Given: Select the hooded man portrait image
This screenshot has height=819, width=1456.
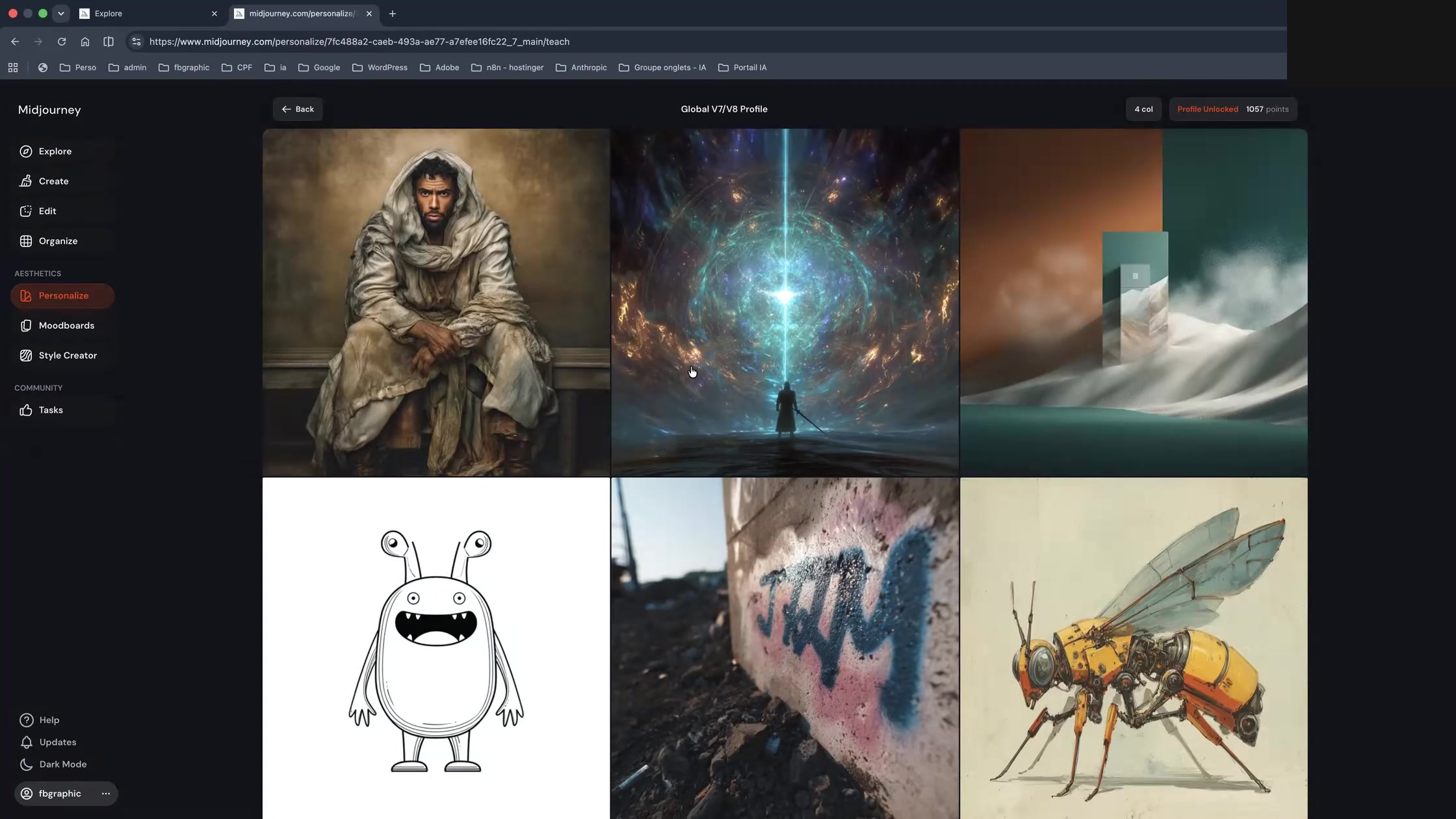Looking at the screenshot, I should [436, 302].
